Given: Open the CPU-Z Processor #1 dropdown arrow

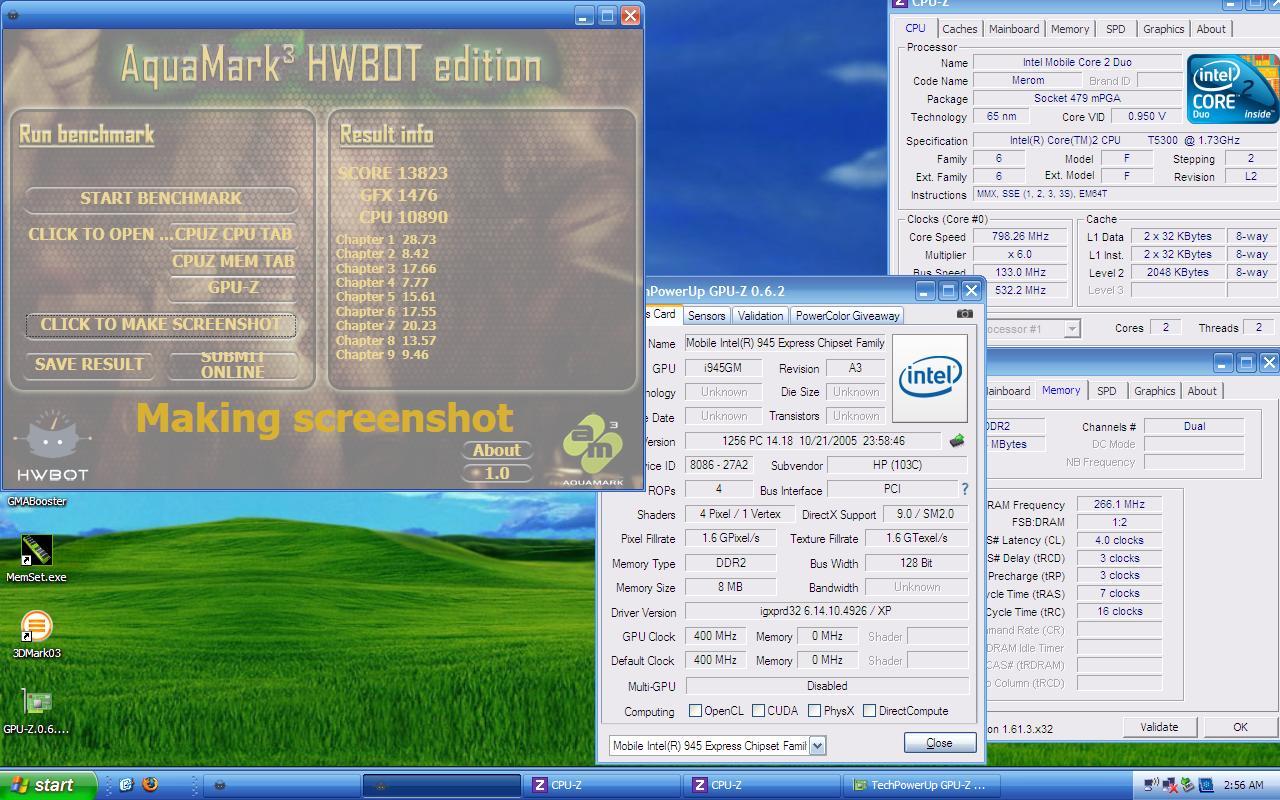Looking at the screenshot, I should point(1071,328).
